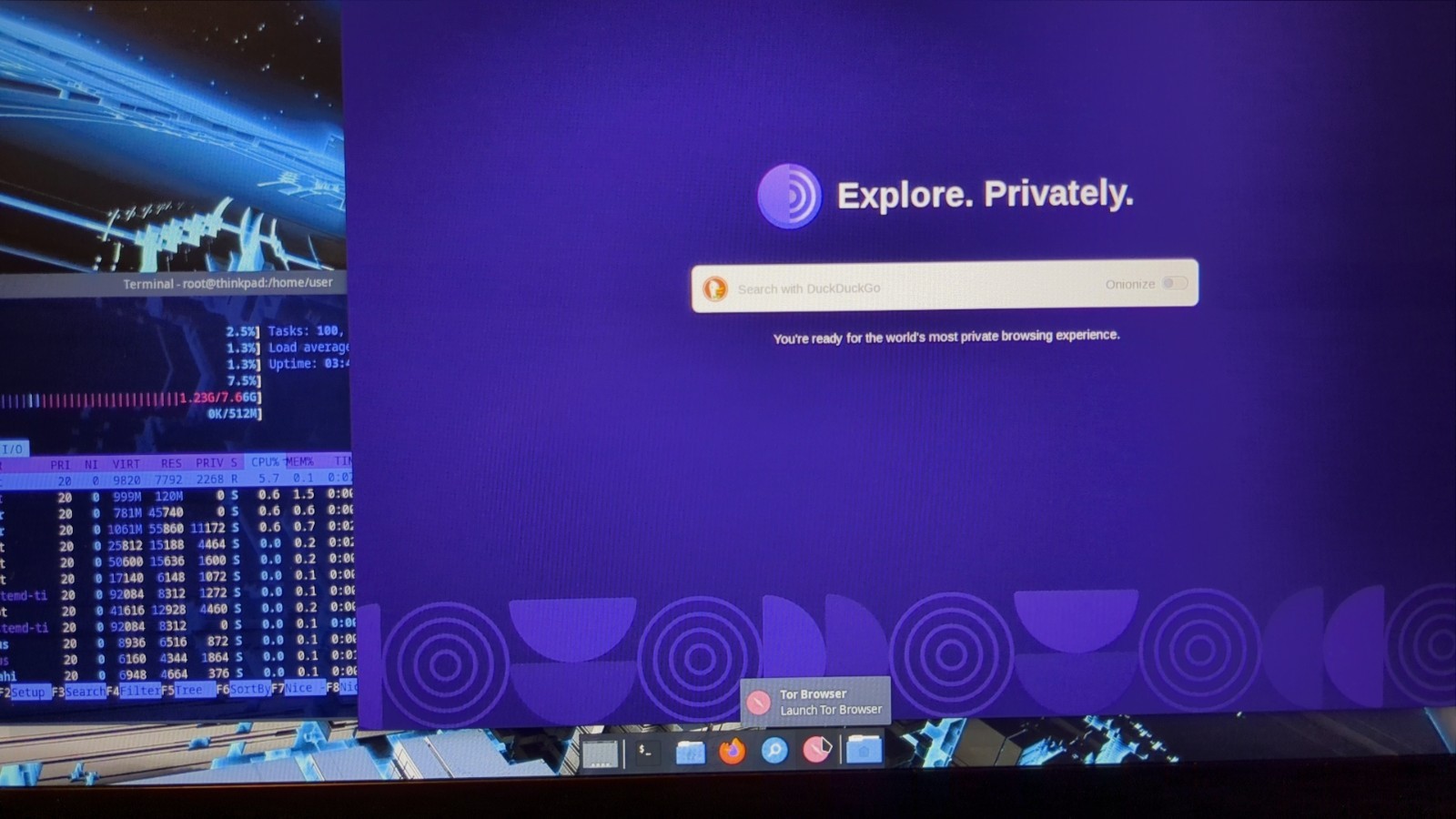Open the File Manager folder in dock
1456x819 pixels.
click(690, 752)
